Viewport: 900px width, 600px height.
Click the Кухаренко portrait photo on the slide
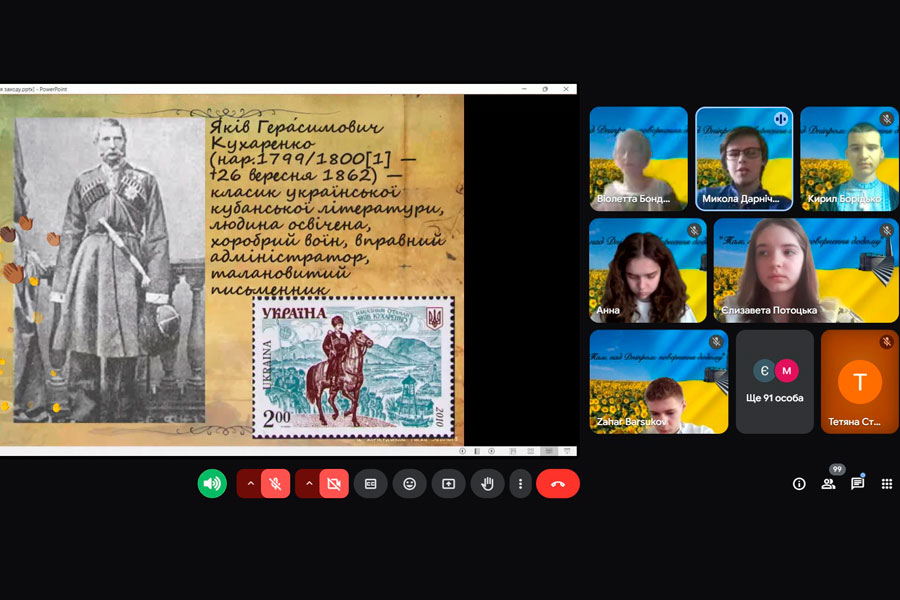click(x=109, y=270)
